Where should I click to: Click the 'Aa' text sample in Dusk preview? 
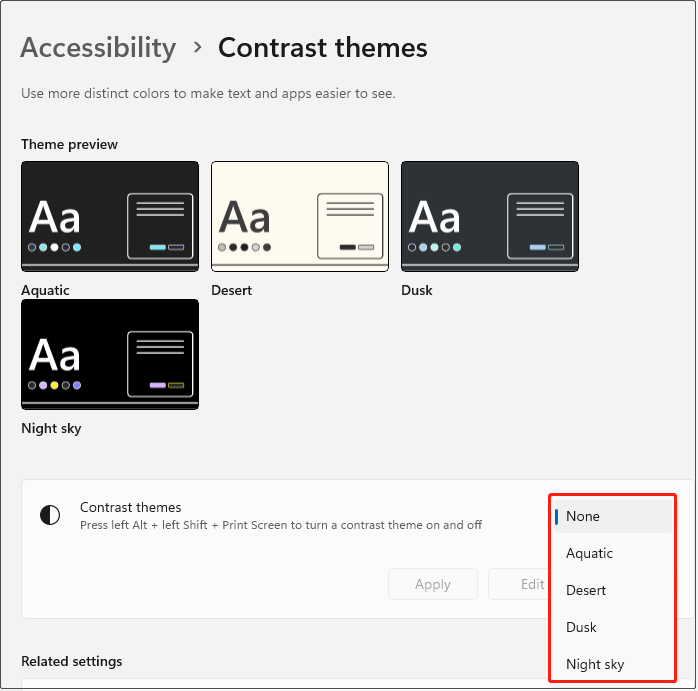(435, 217)
